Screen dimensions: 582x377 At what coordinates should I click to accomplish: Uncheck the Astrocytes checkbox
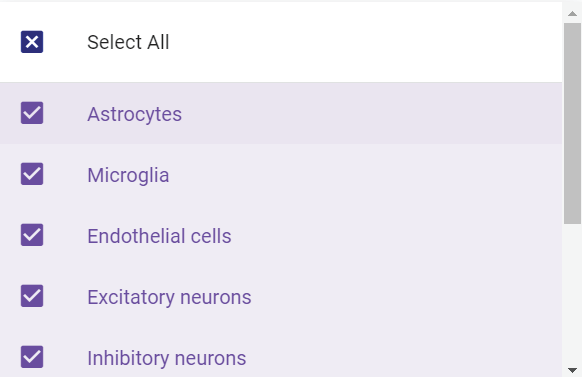pyautogui.click(x=32, y=113)
